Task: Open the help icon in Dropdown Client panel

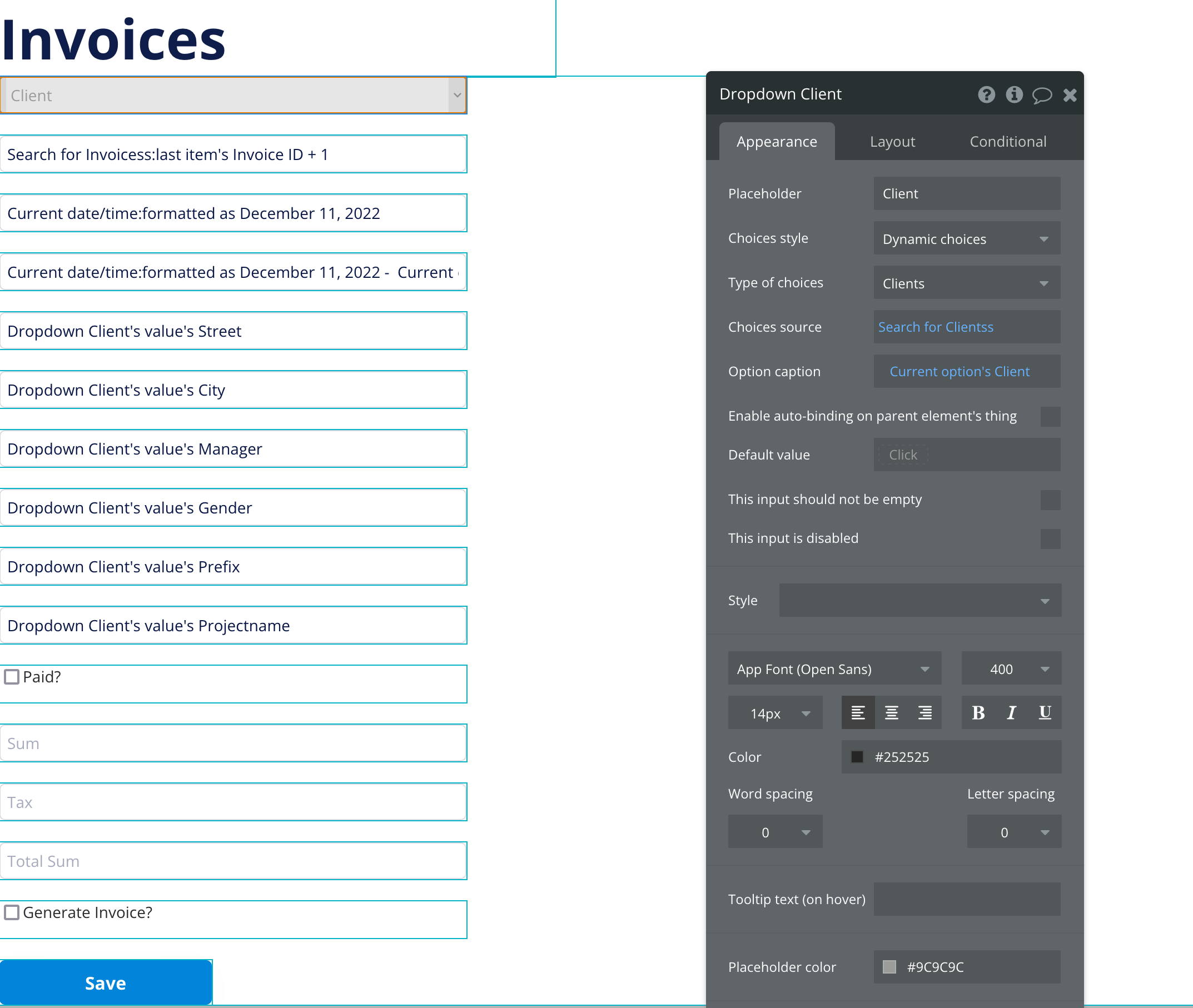Action: (986, 95)
